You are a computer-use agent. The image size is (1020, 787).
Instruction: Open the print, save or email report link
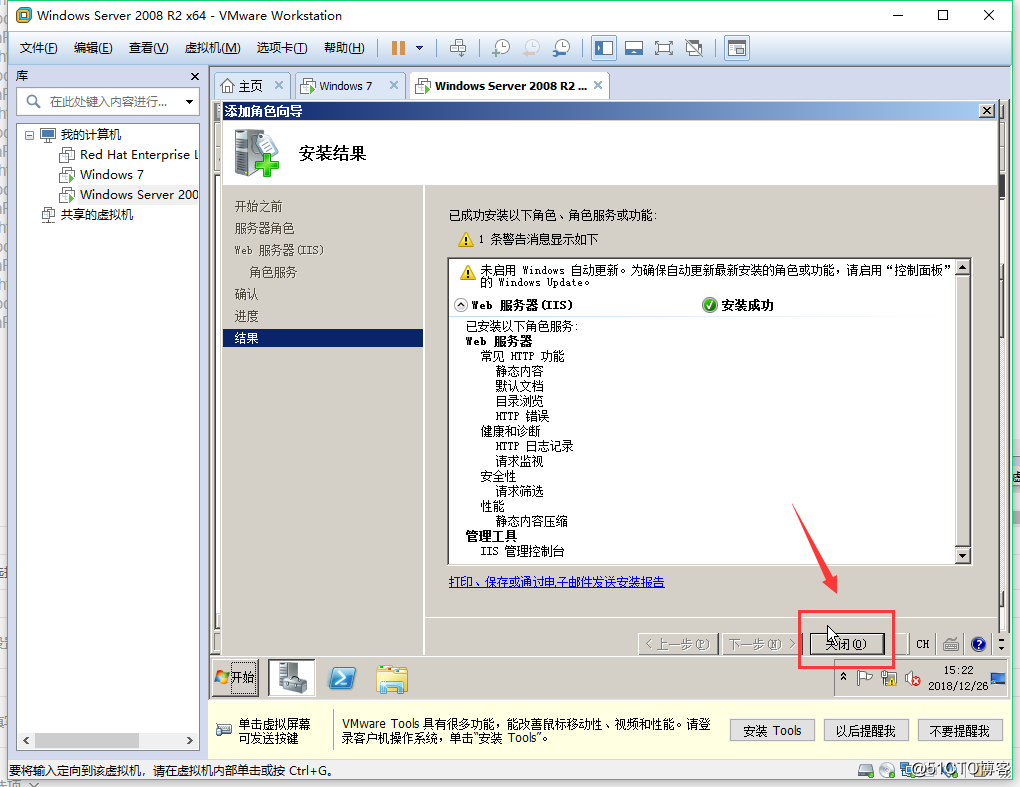click(x=556, y=582)
